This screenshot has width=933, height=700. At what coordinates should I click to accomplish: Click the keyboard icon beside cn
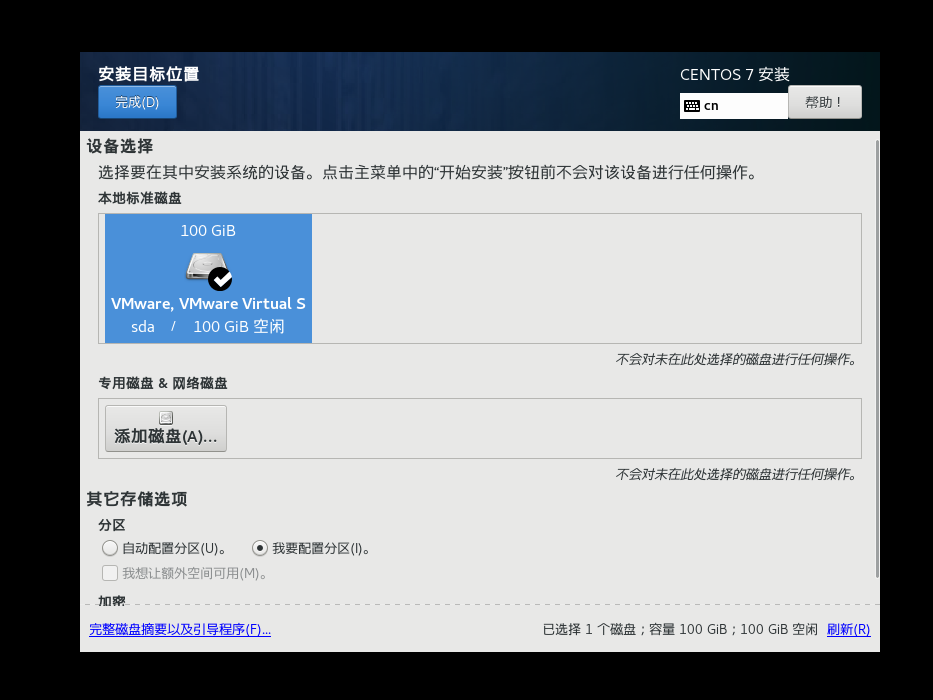tap(692, 106)
